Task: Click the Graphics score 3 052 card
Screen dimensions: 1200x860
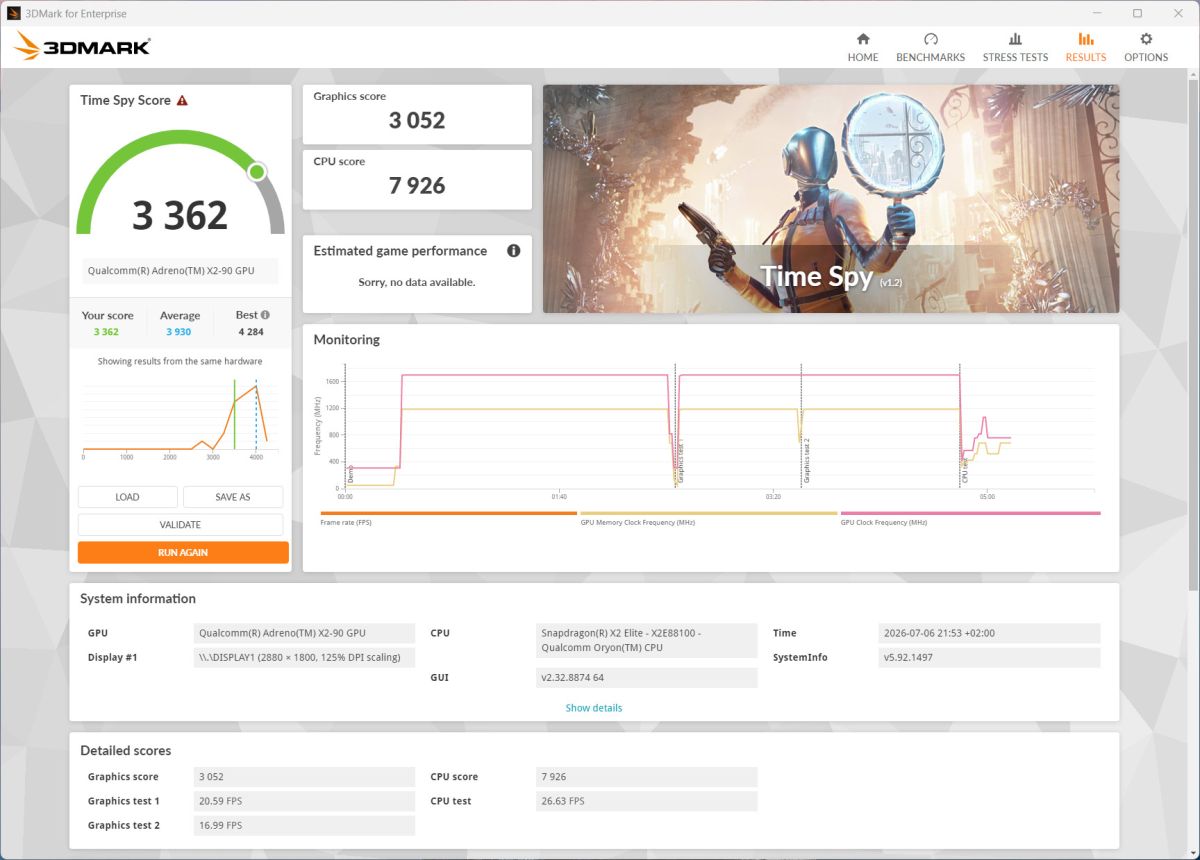Action: click(417, 114)
